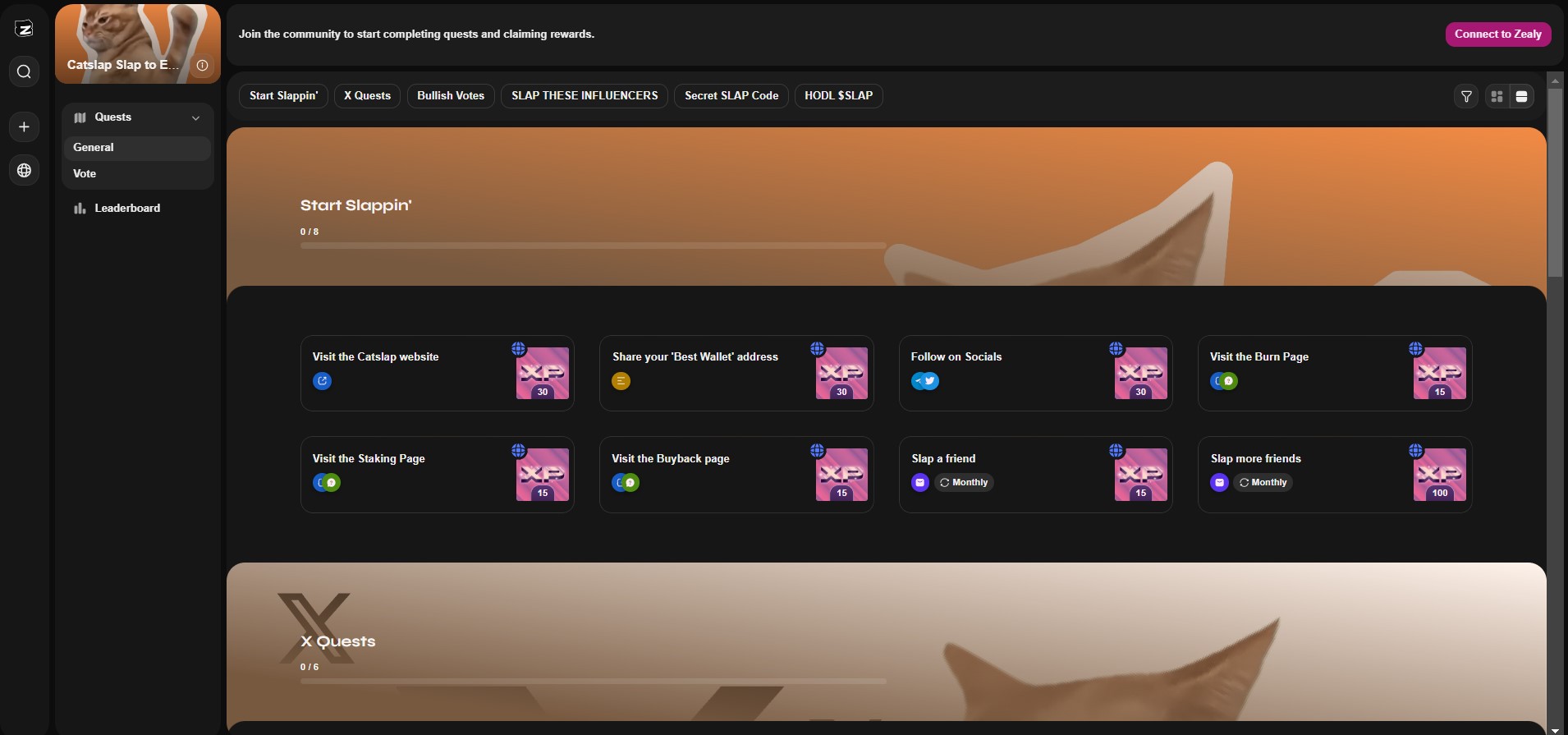The width and height of the screenshot is (1568, 735).
Task: Select Vote in sidebar
Action: click(x=137, y=174)
